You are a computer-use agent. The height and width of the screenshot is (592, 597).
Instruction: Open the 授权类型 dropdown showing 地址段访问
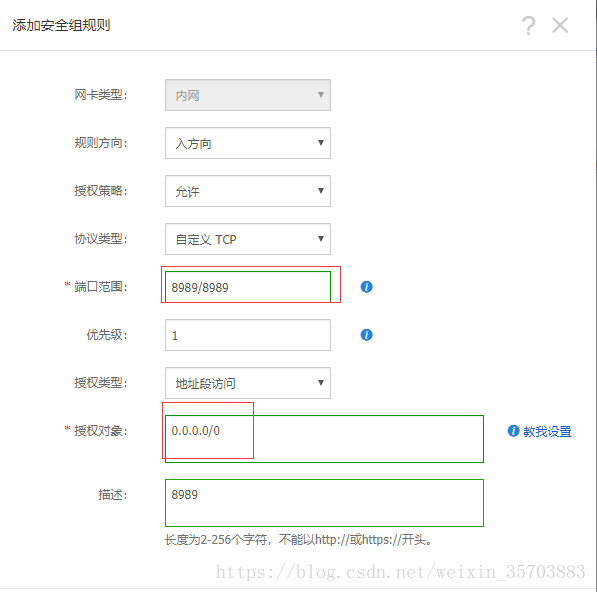(x=248, y=383)
